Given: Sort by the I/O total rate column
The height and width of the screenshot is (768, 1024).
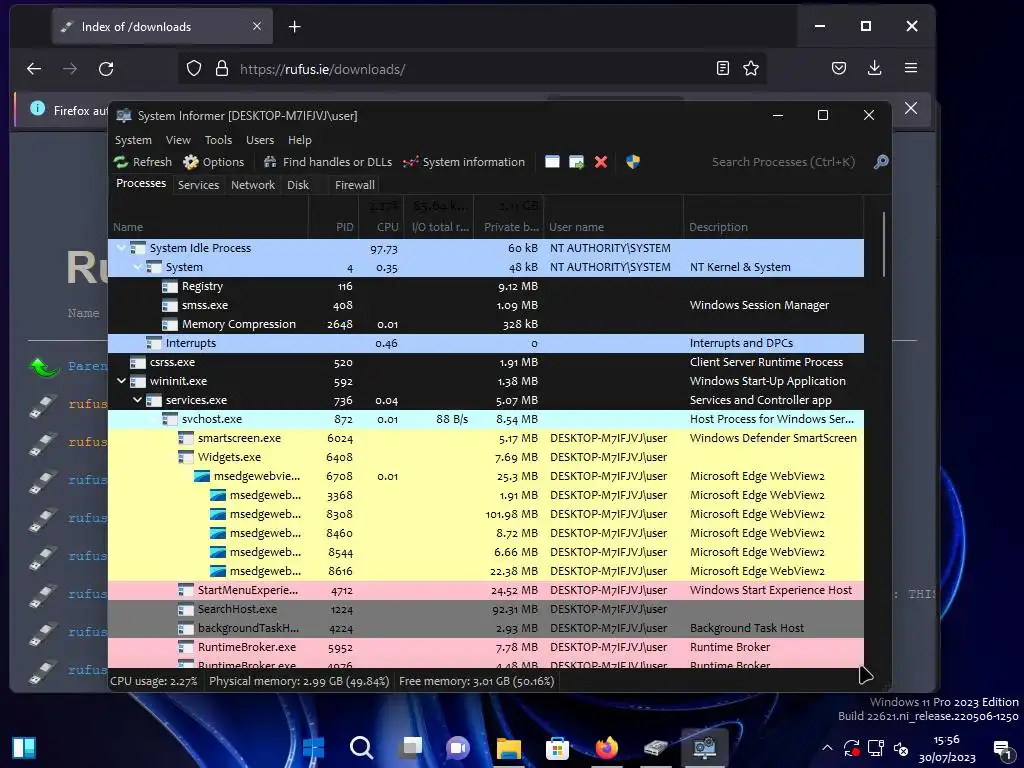Looking at the screenshot, I should (x=440, y=227).
